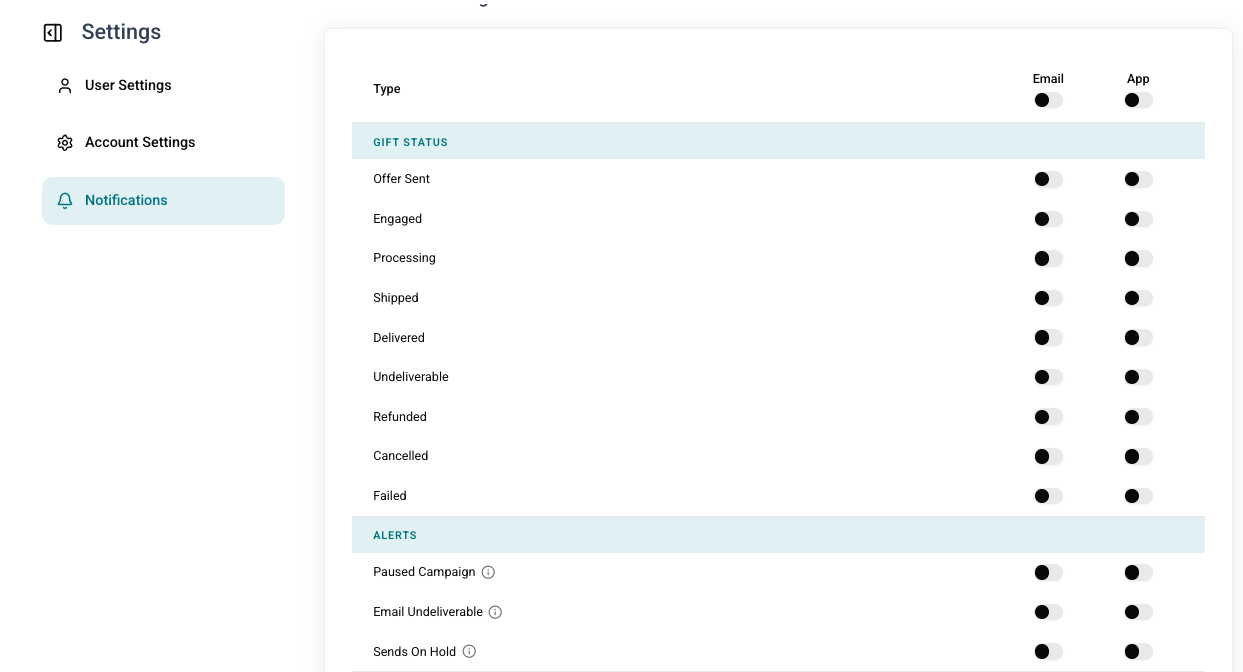1243x672 pixels.
Task: Show info icon for Sends On Hold
Action: pyautogui.click(x=469, y=652)
